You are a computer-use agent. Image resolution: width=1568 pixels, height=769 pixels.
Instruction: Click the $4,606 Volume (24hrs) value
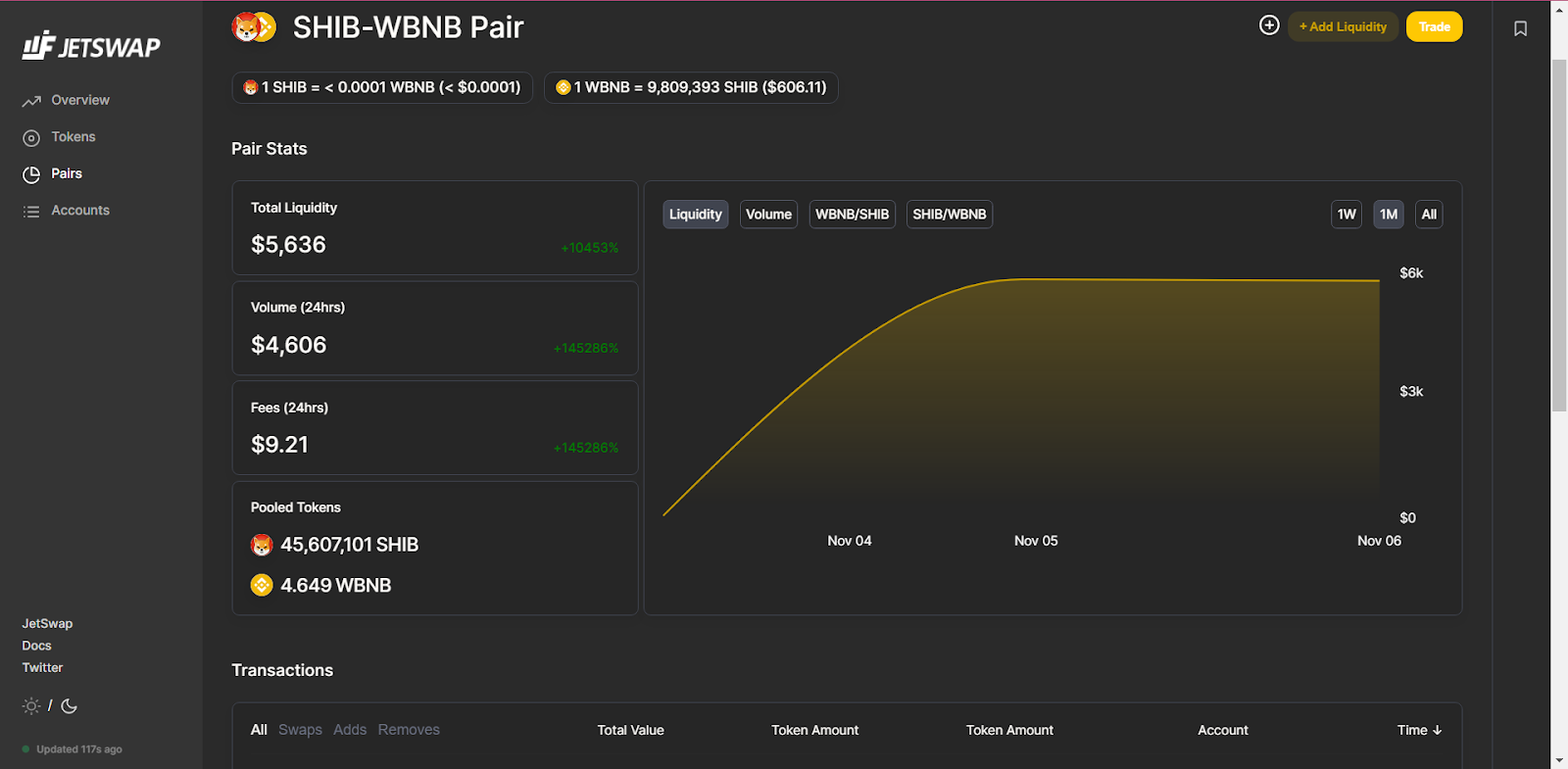[289, 345]
